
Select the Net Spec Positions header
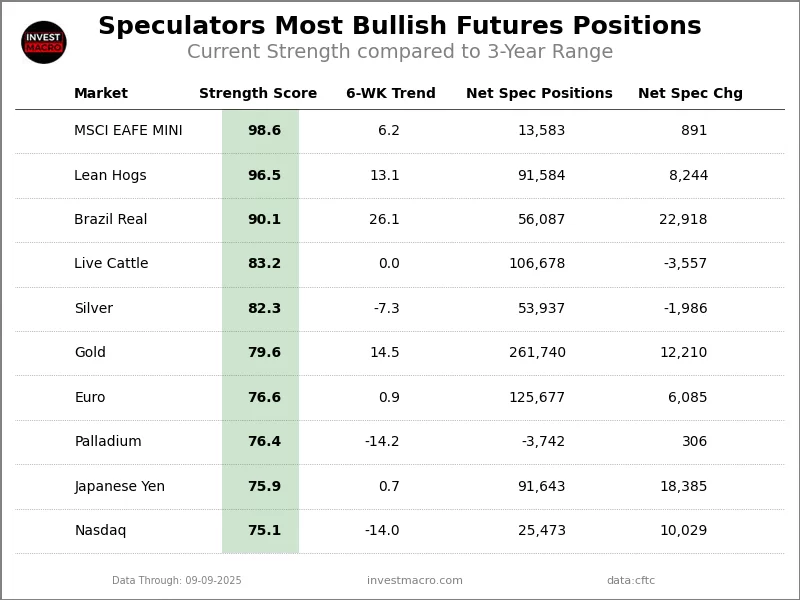[x=539, y=94]
